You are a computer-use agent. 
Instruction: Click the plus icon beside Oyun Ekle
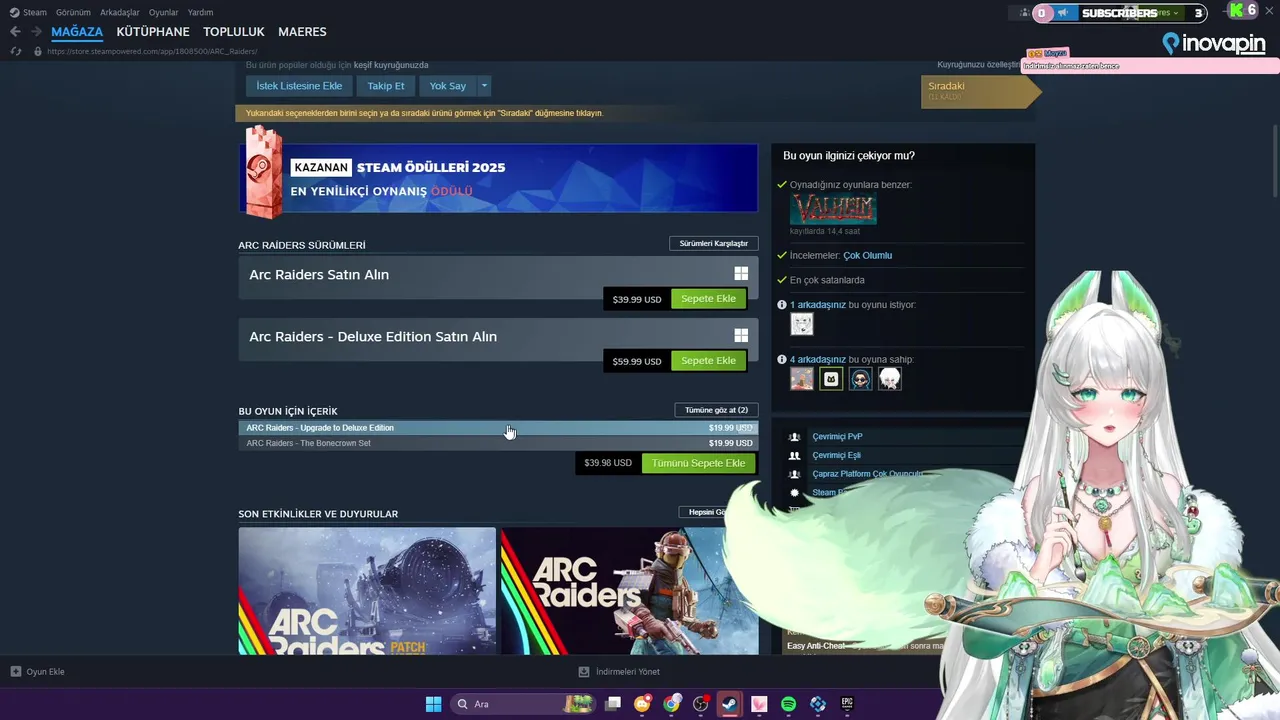pos(15,672)
